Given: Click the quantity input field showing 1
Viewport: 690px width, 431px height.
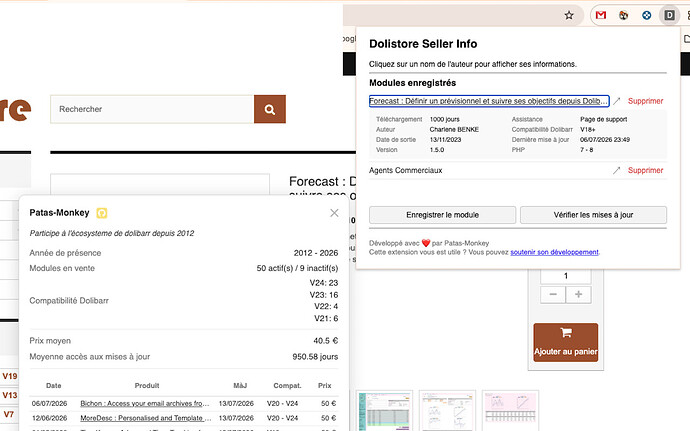Looking at the screenshot, I should 565,276.
